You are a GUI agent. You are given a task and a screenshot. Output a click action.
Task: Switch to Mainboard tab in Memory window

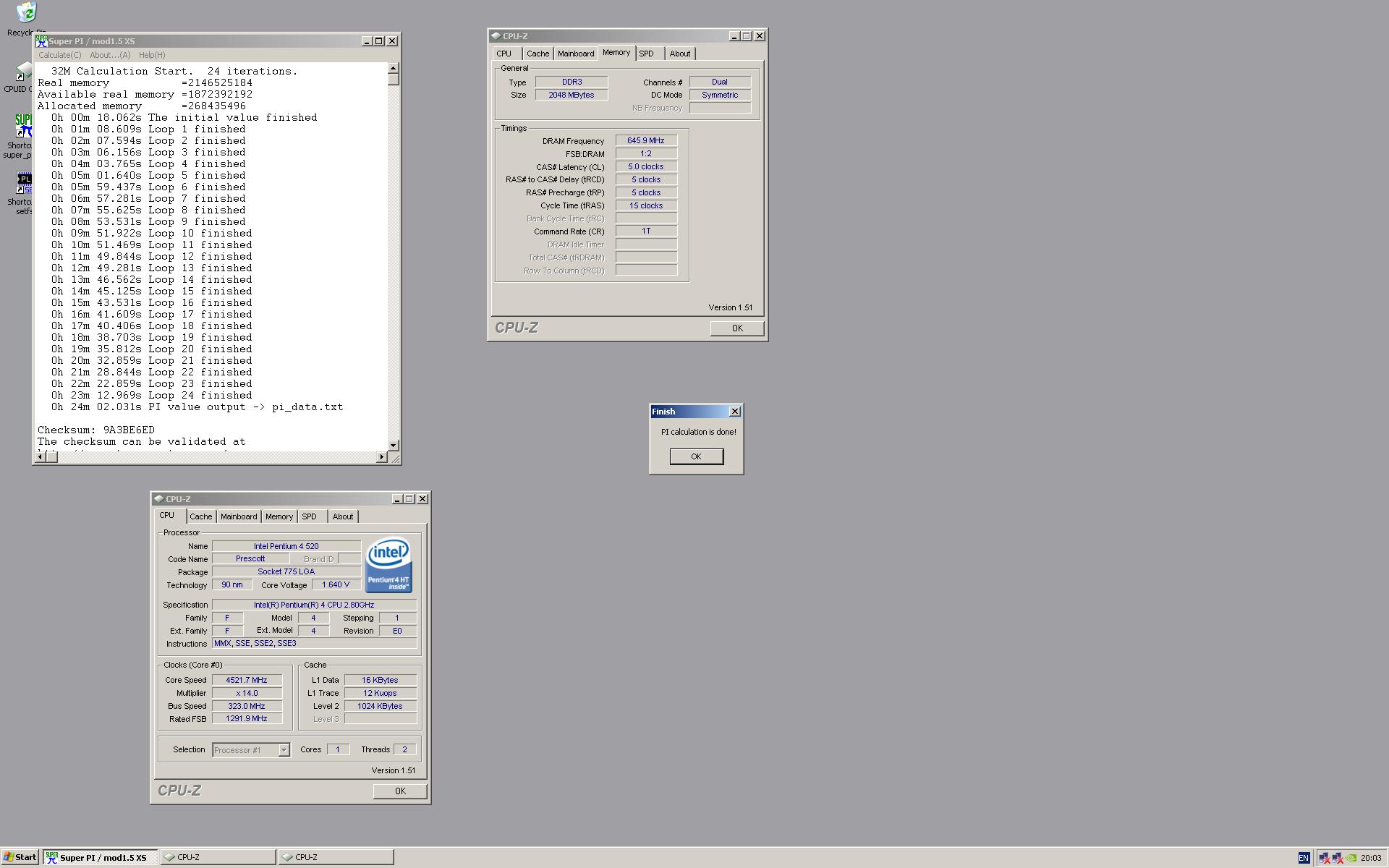576,54
